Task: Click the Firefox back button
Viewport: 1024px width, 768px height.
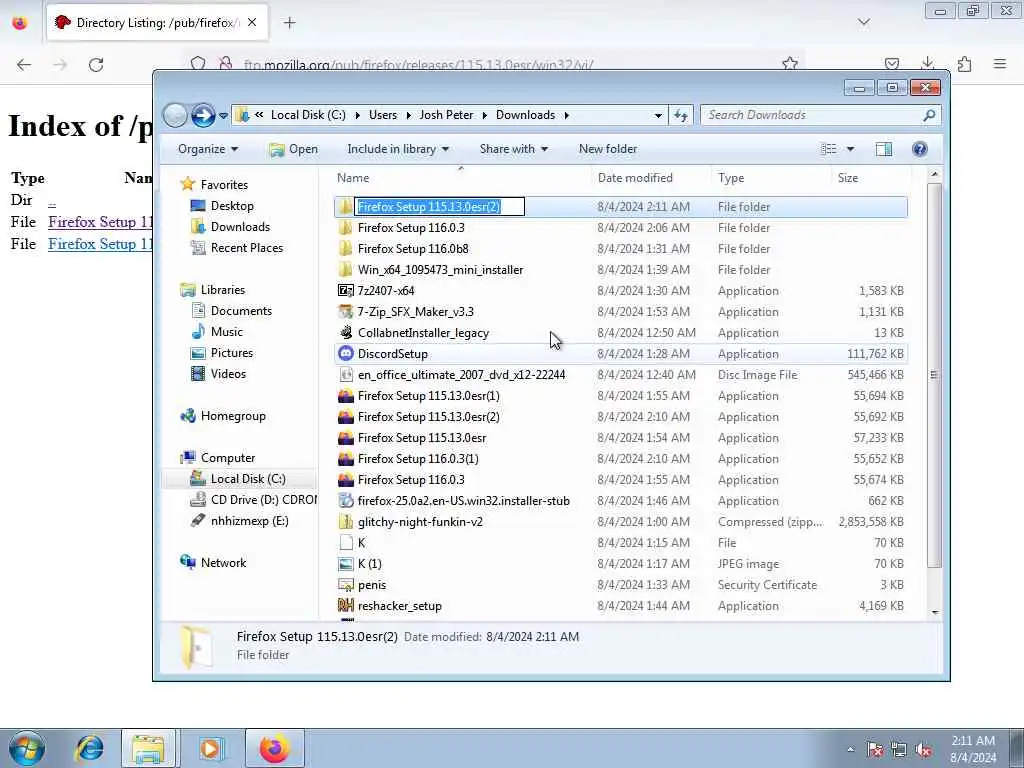Action: click(24, 65)
